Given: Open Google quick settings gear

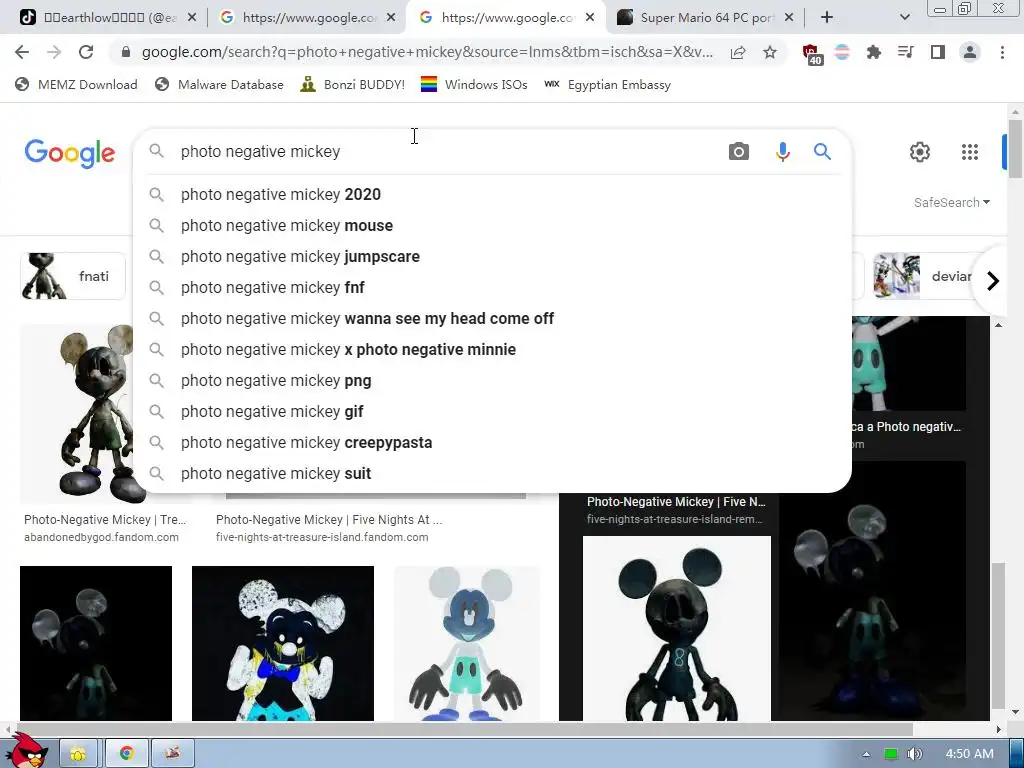Looking at the screenshot, I should (920, 152).
